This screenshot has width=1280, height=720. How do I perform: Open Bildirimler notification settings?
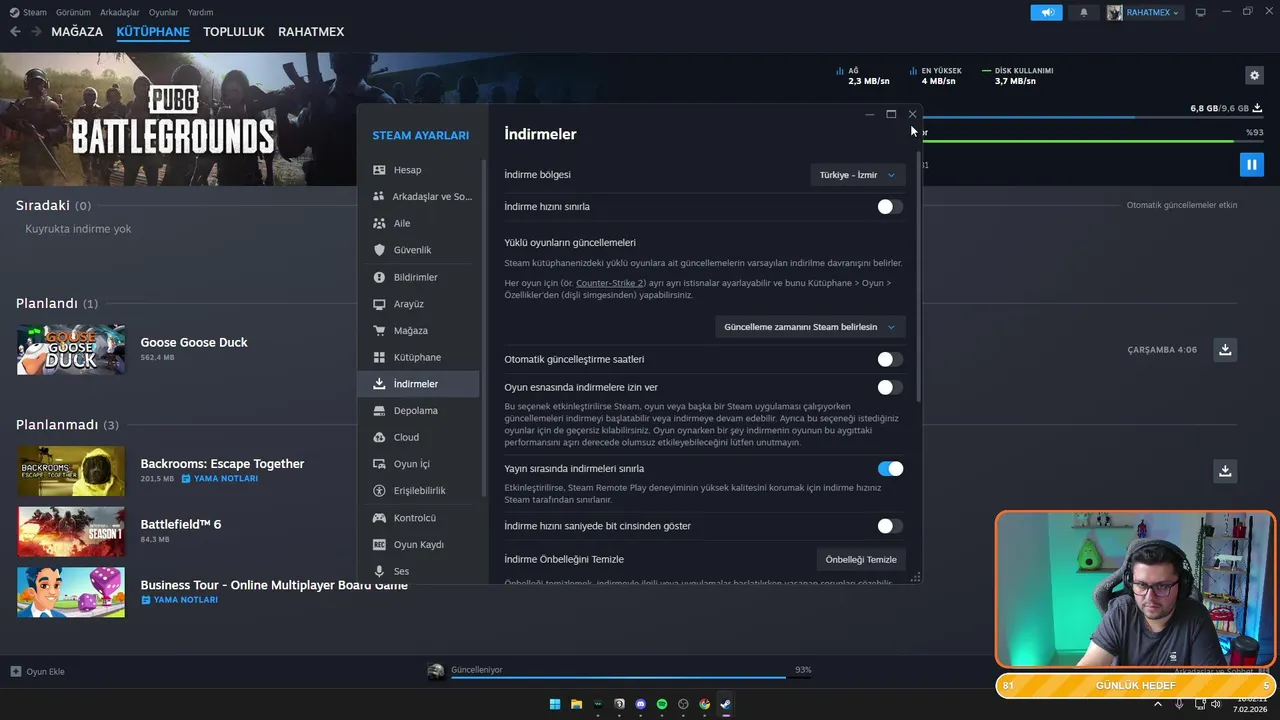click(x=418, y=277)
